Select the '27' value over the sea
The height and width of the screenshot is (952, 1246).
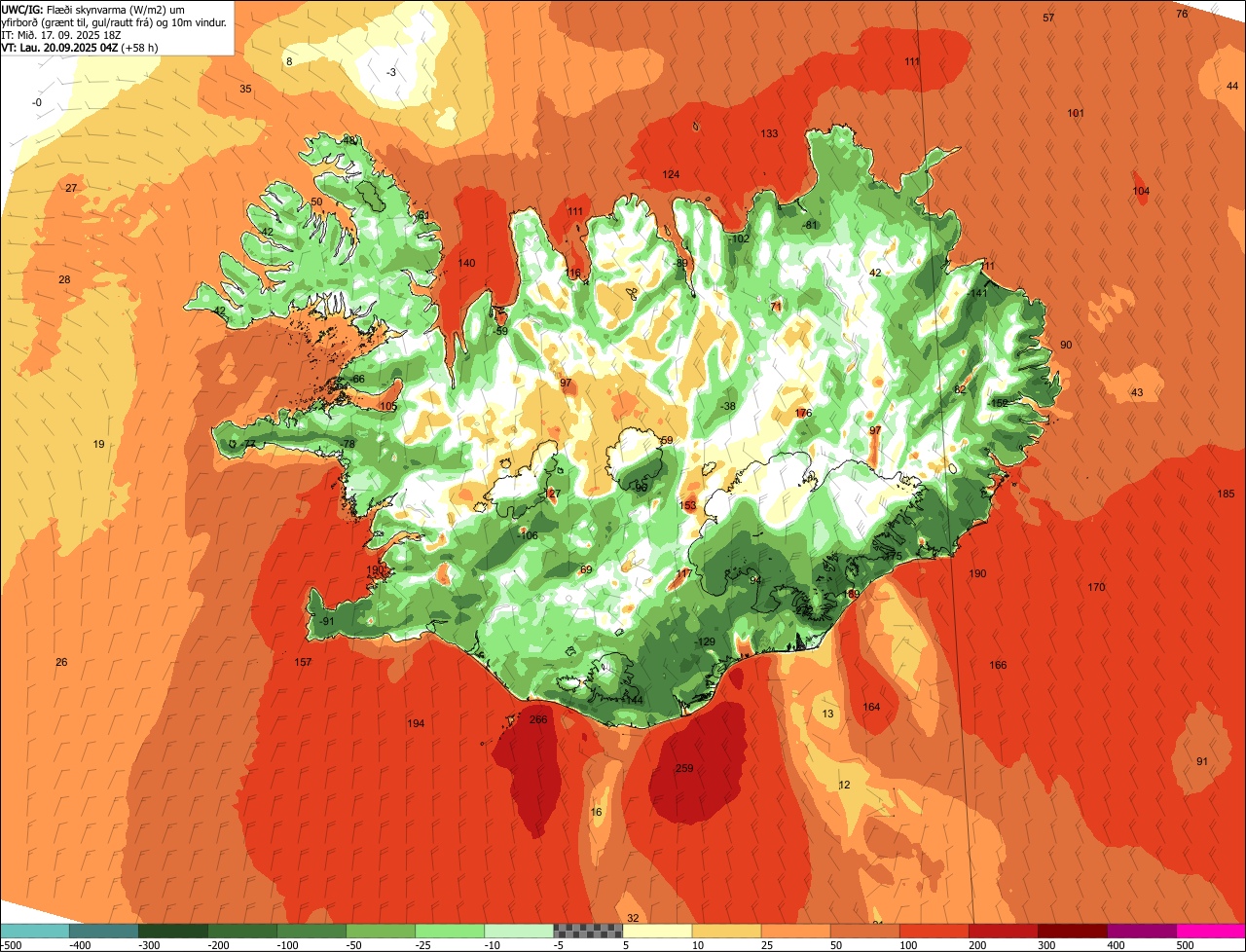(x=71, y=188)
